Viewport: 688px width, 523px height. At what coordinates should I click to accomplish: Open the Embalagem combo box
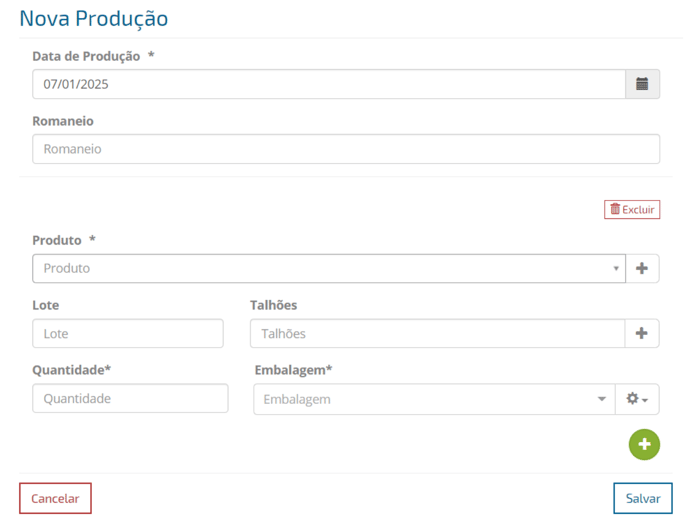(x=434, y=399)
